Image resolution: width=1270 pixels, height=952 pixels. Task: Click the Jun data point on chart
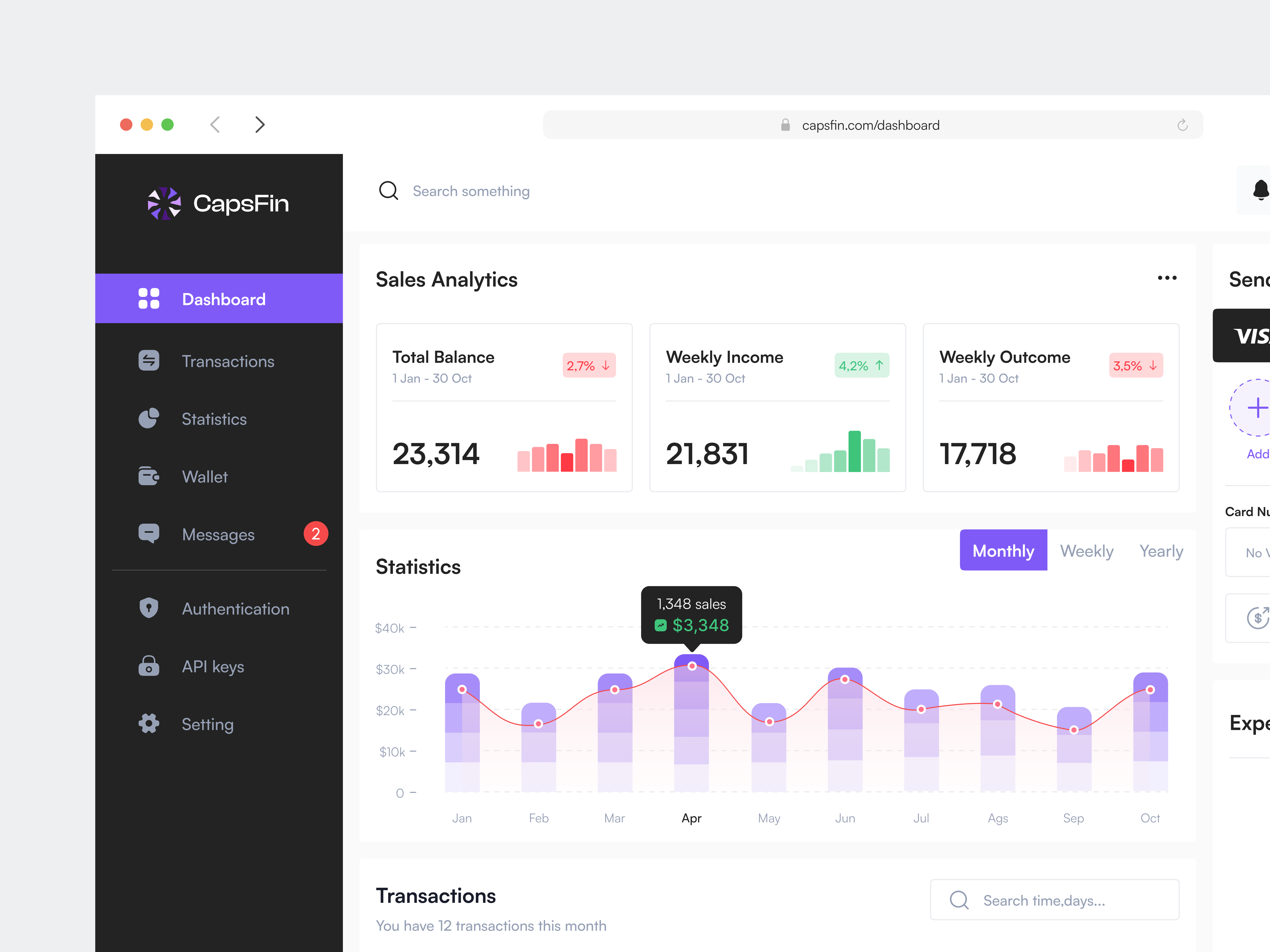pos(845,679)
